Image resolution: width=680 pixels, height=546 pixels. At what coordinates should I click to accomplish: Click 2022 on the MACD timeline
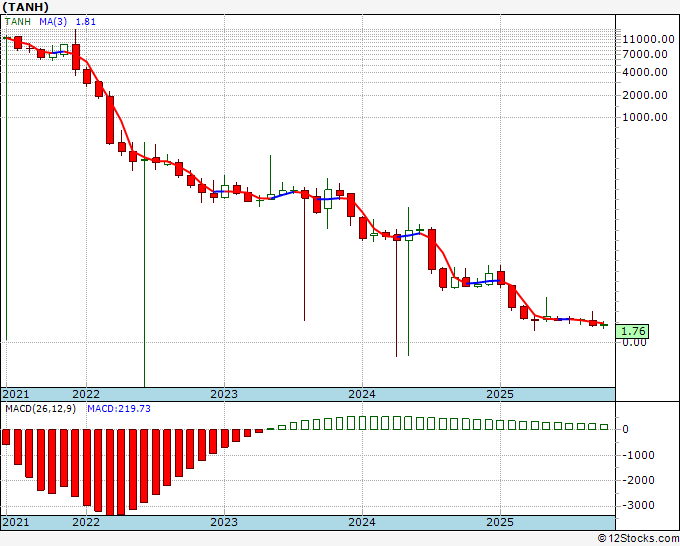(x=86, y=522)
